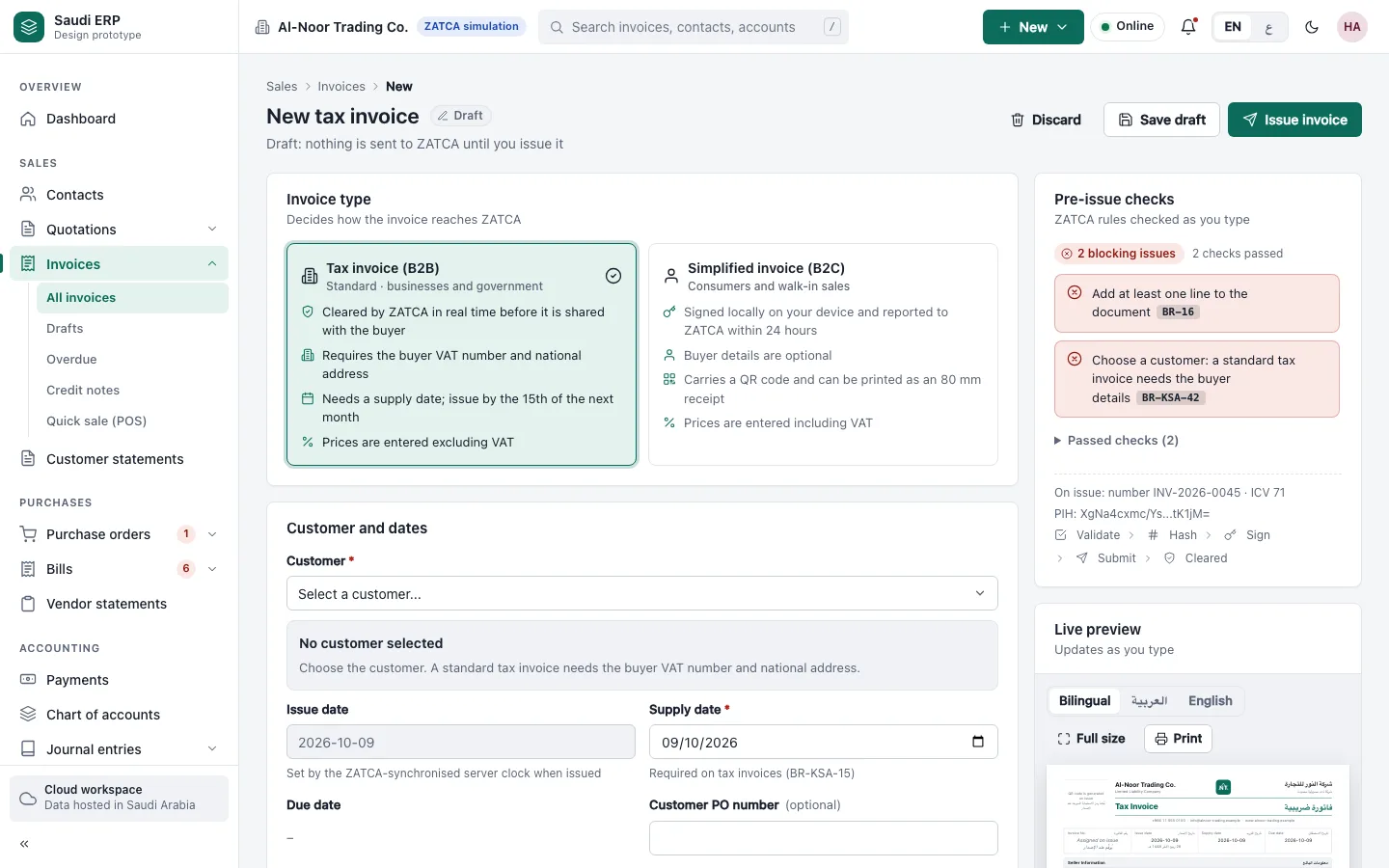Go to Invoices breadcrumb
Screen dimensions: 1389x868
[x=341, y=87]
